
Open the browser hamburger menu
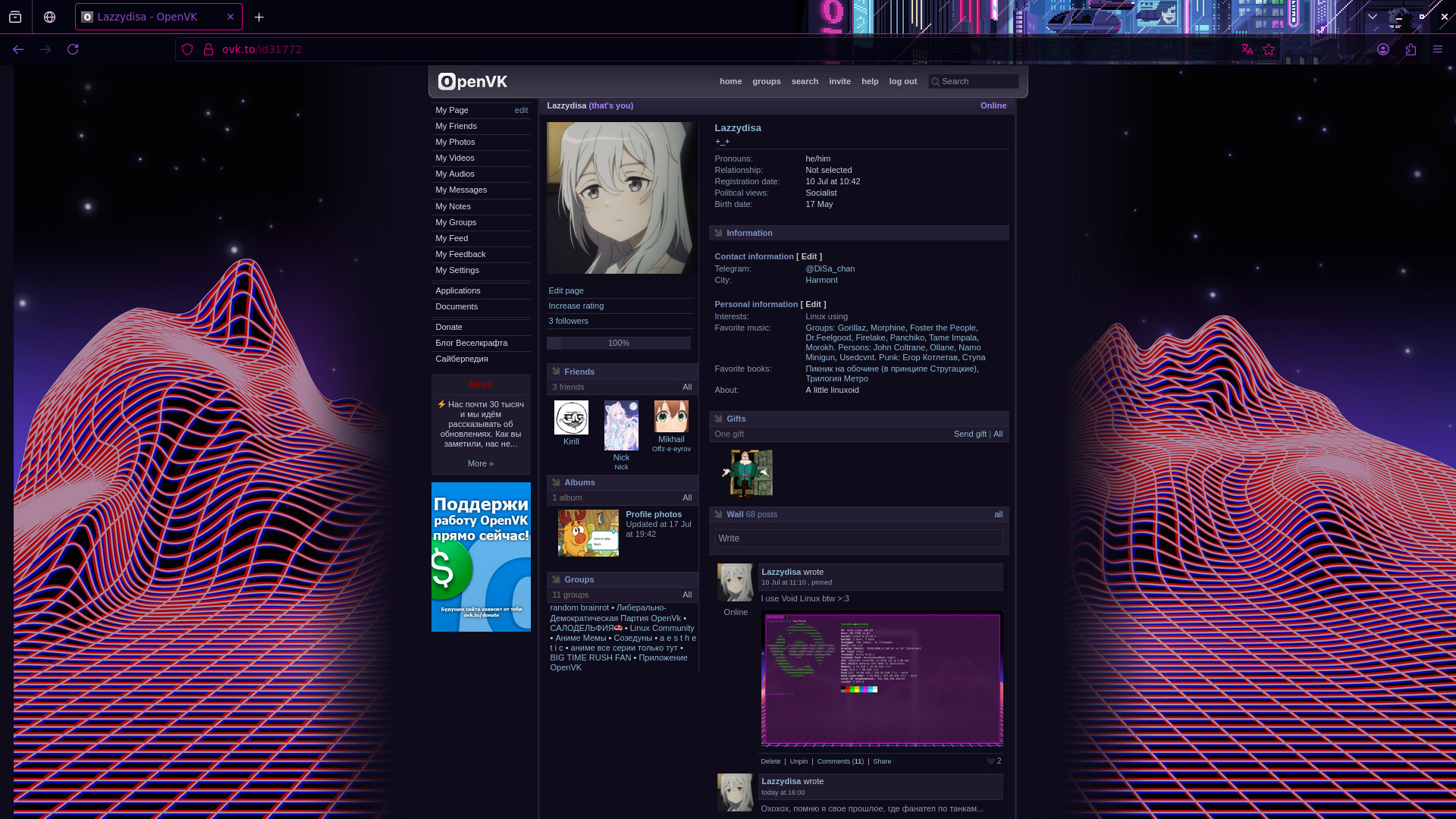pos(1438,49)
